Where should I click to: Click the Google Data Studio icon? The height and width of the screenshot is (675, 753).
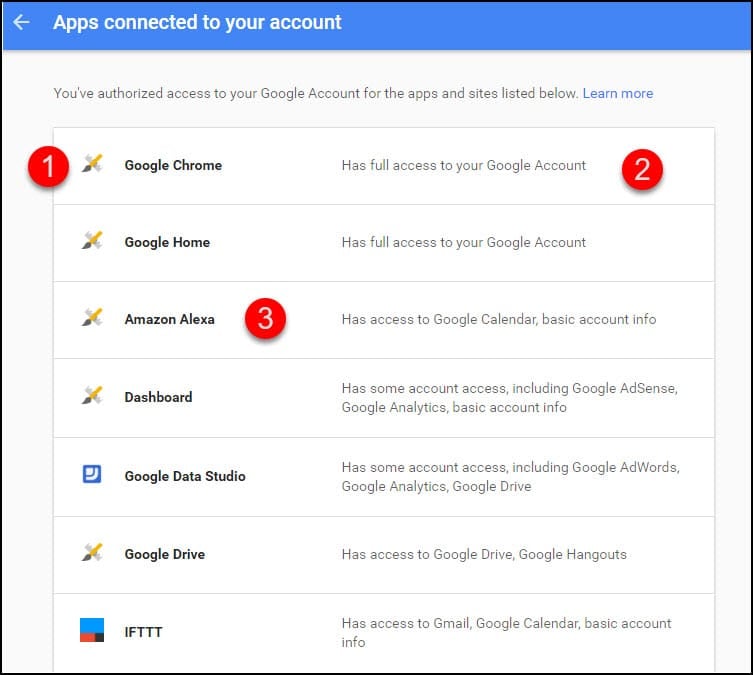[92, 474]
